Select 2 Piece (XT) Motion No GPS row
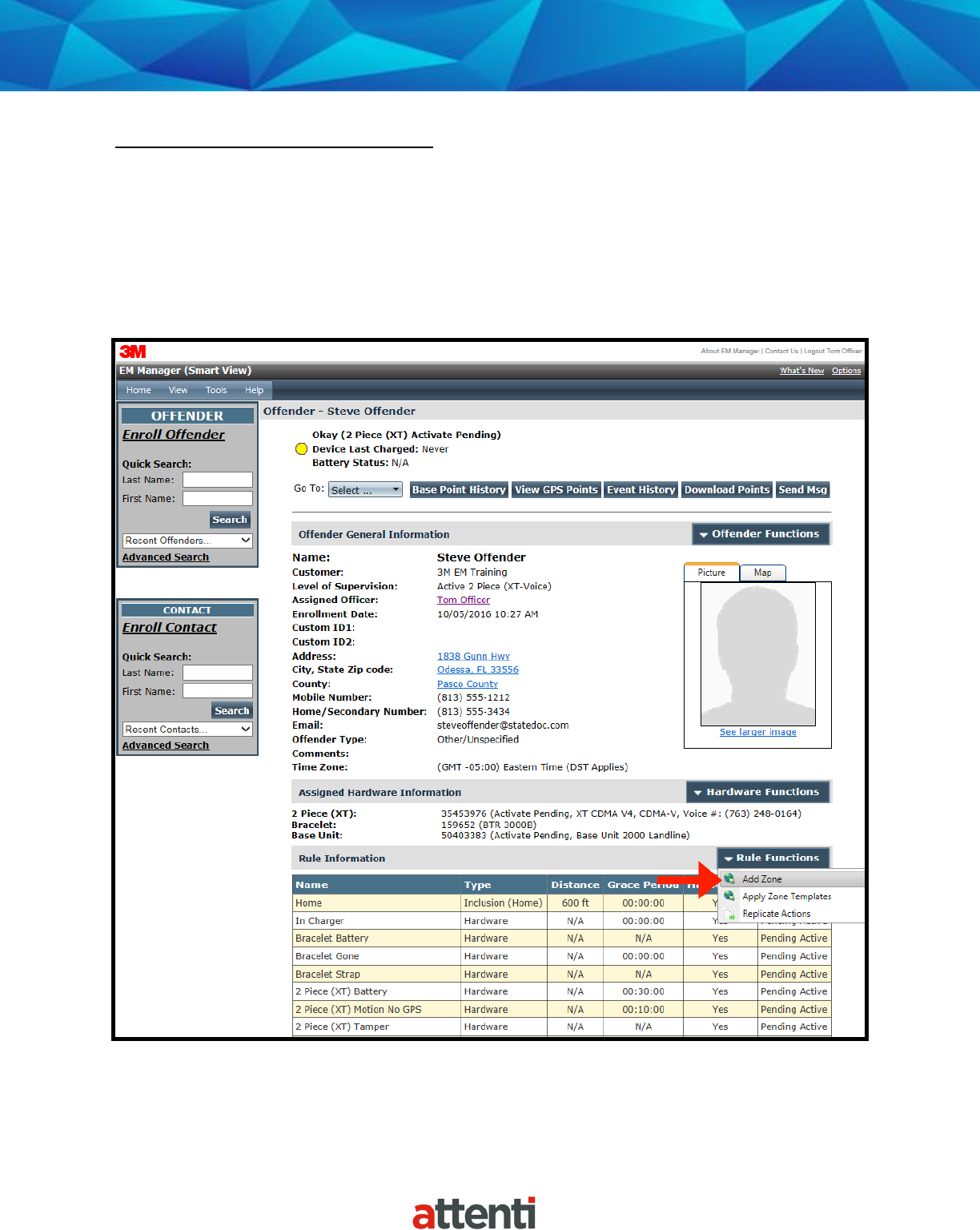The image size is (980, 1230). (562, 1010)
